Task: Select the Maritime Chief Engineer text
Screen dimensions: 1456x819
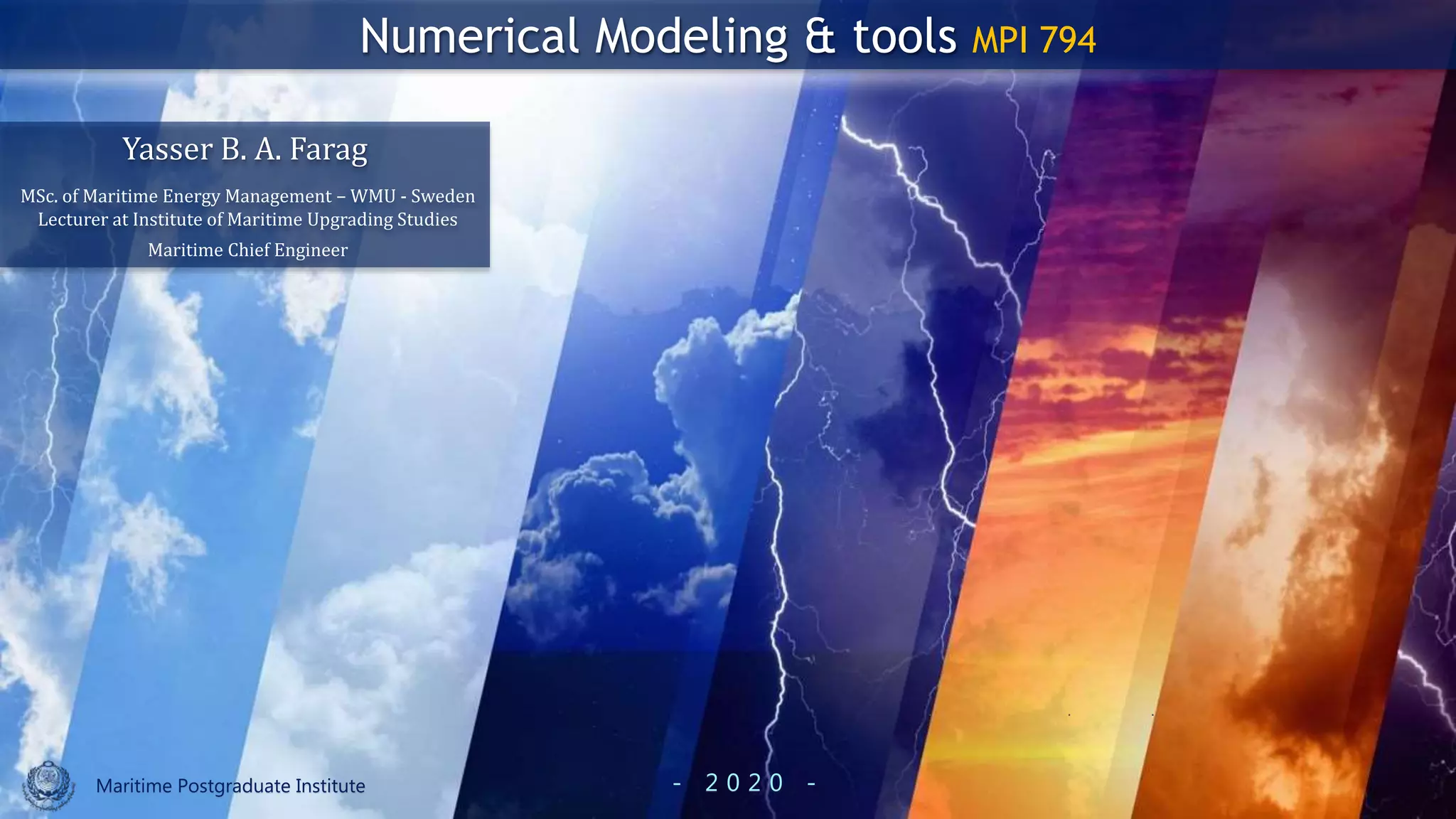Action: tap(247, 250)
